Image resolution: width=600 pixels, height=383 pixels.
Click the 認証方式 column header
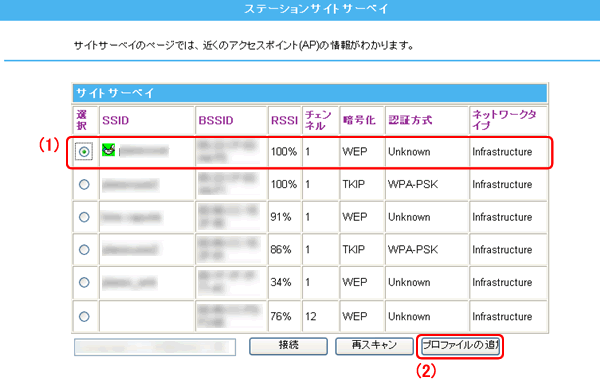[x=410, y=121]
